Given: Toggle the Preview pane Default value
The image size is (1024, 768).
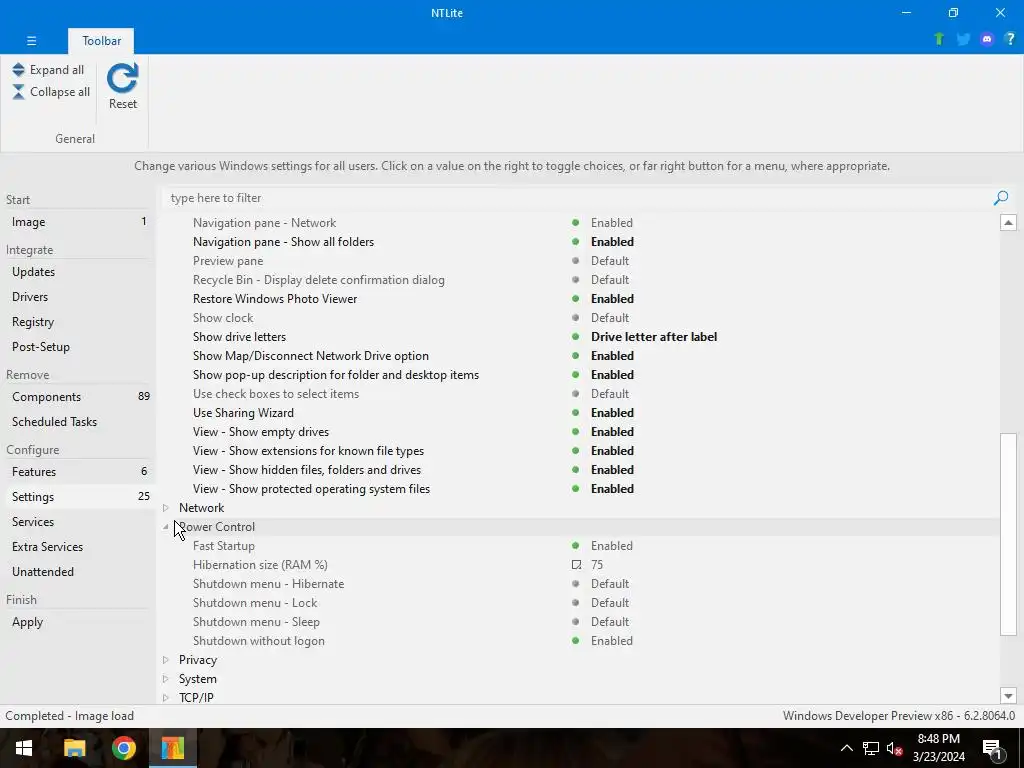Looking at the screenshot, I should [x=610, y=261].
